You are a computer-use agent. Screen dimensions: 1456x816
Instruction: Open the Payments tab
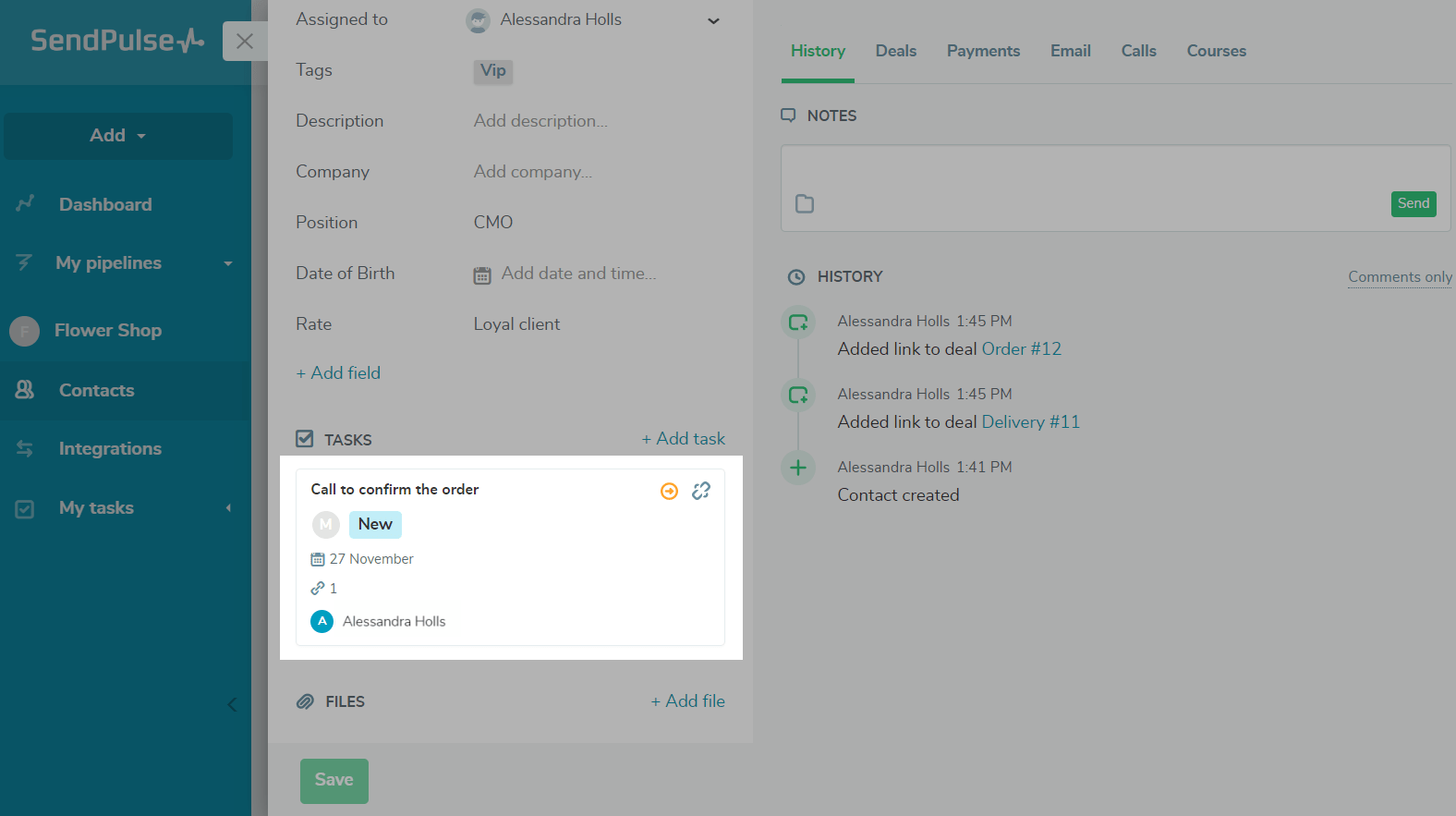tap(983, 51)
